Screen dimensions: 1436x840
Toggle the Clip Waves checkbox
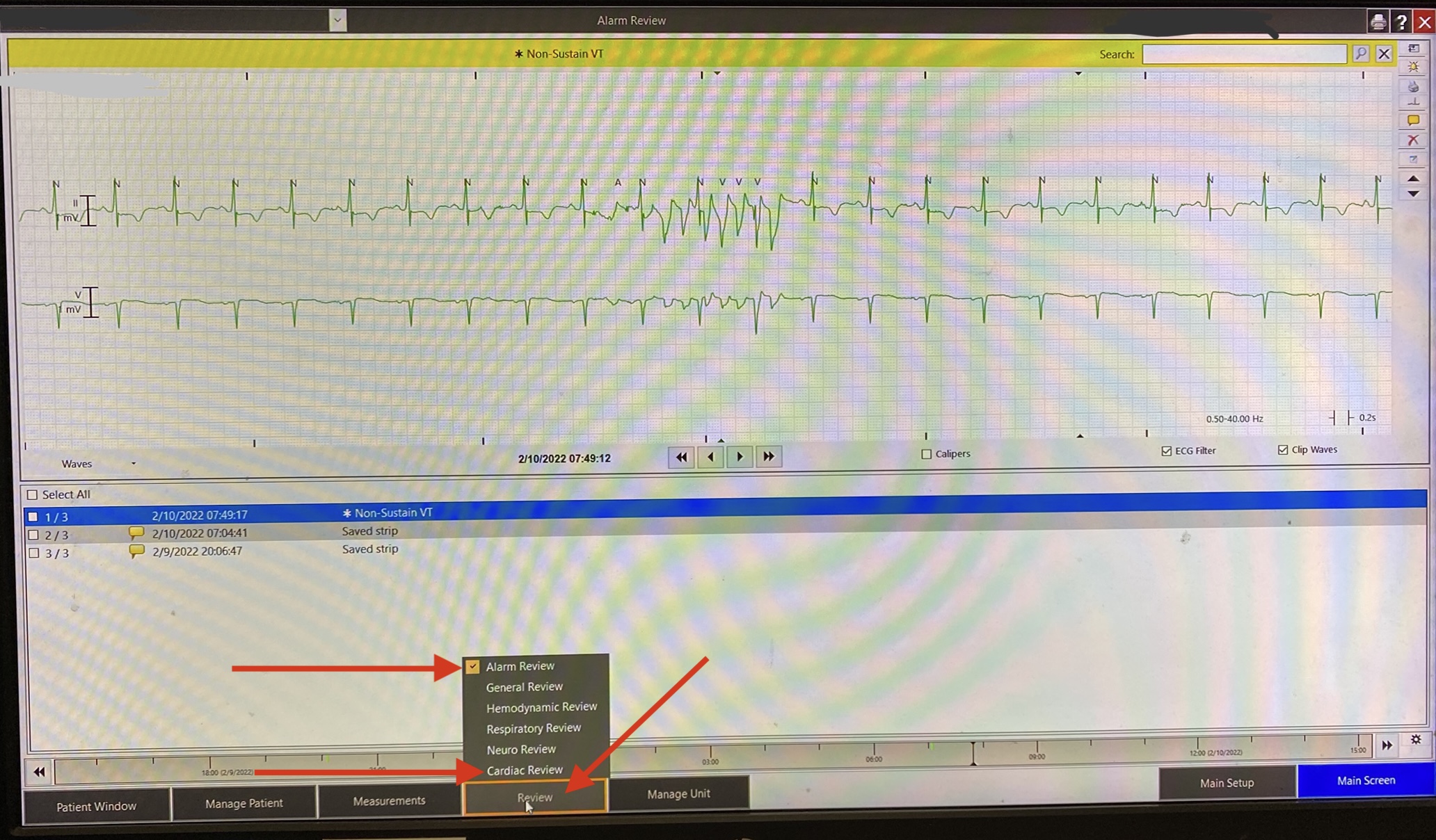coord(1283,450)
